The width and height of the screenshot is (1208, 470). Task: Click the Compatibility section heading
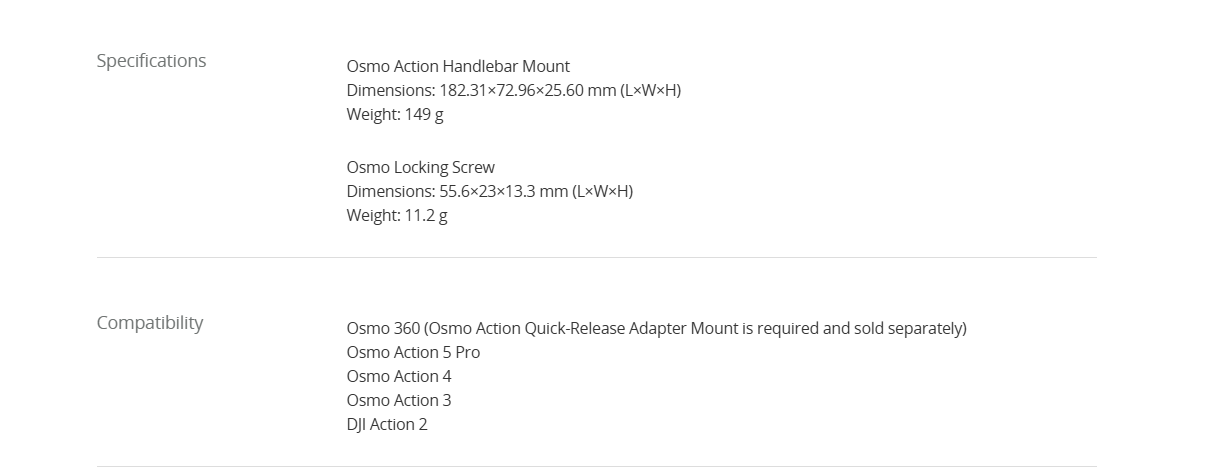[150, 323]
